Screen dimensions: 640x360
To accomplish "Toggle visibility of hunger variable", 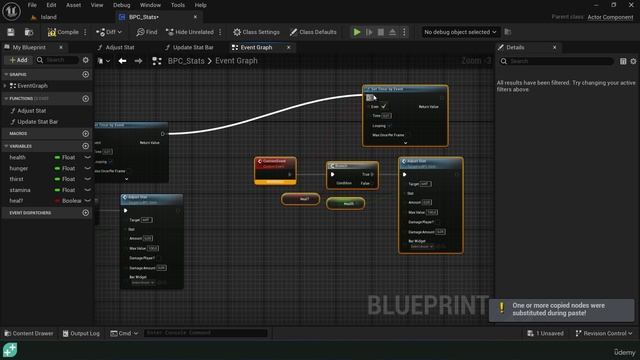I will (87, 168).
